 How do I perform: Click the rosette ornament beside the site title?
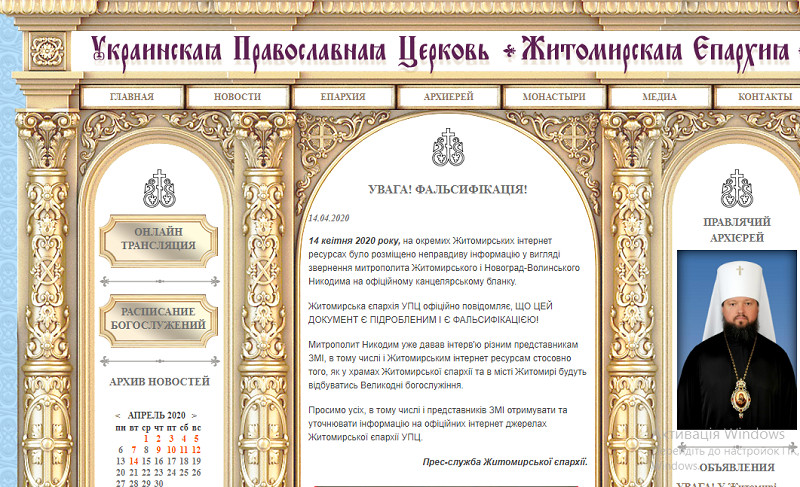47,50
